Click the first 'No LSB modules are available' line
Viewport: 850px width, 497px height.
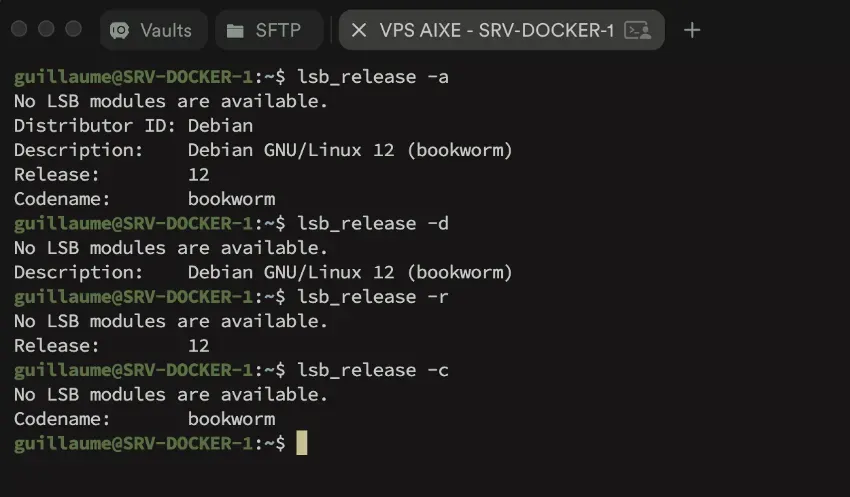pos(171,101)
